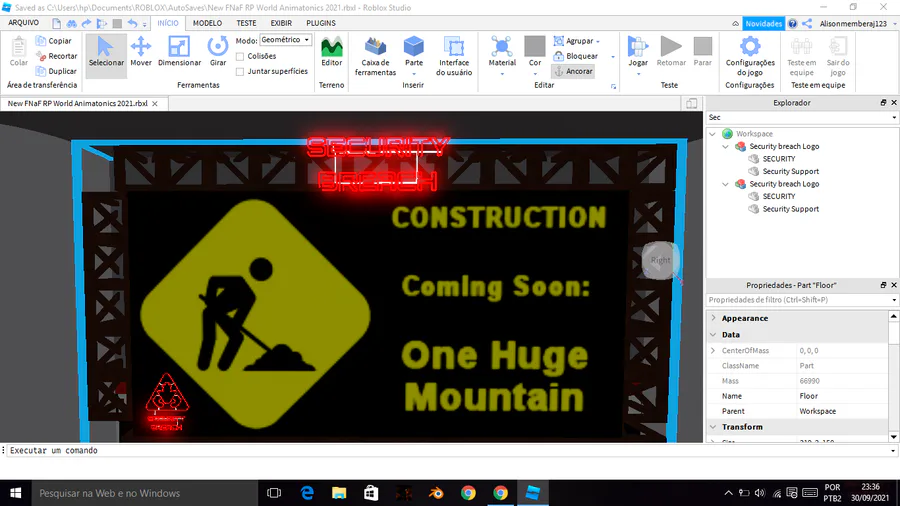This screenshot has height=506, width=900.
Task: Click the Retomar button
Action: click(x=671, y=52)
